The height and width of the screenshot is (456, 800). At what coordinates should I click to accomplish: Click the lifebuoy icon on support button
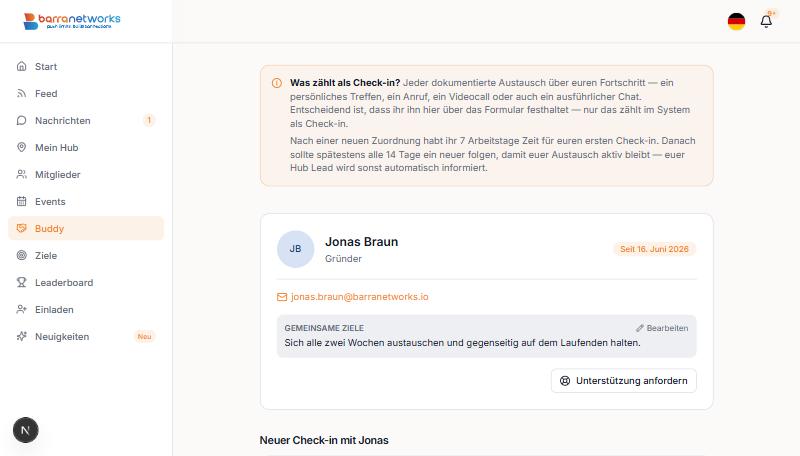[x=565, y=381]
